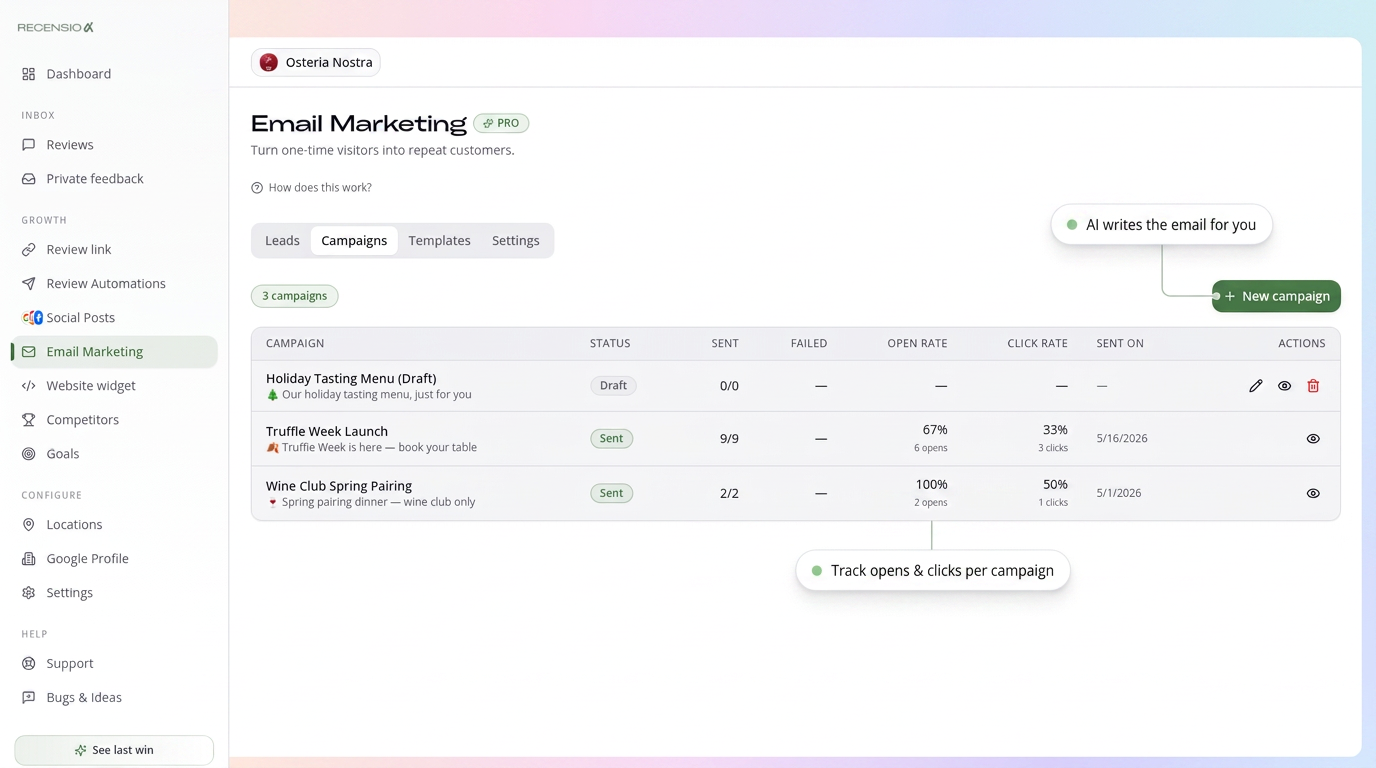Switch to the Leads tab
The image size is (1376, 768).
click(282, 241)
